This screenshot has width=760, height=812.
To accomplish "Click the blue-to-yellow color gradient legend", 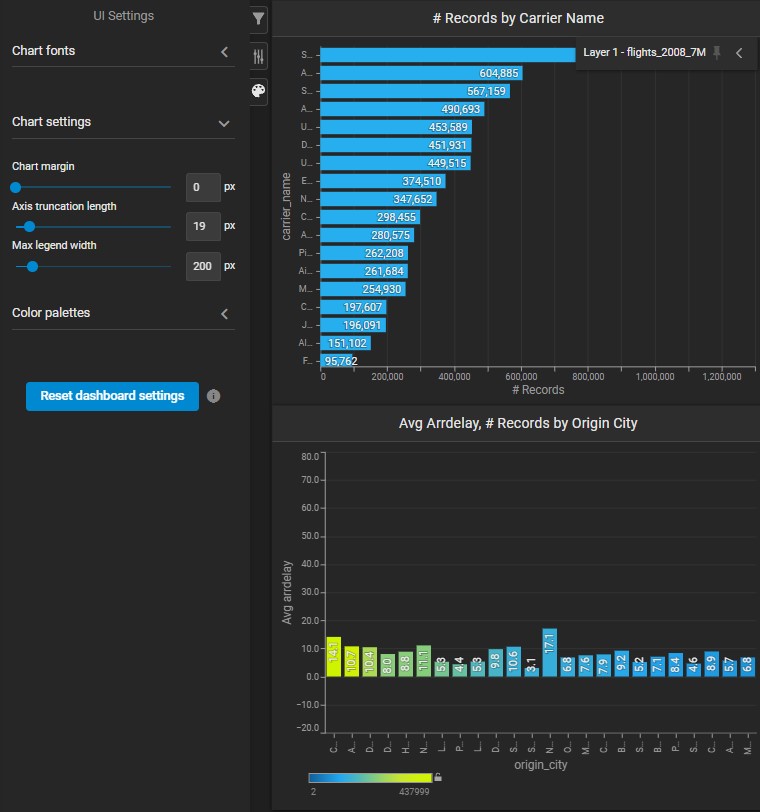I will pyautogui.click(x=370, y=777).
